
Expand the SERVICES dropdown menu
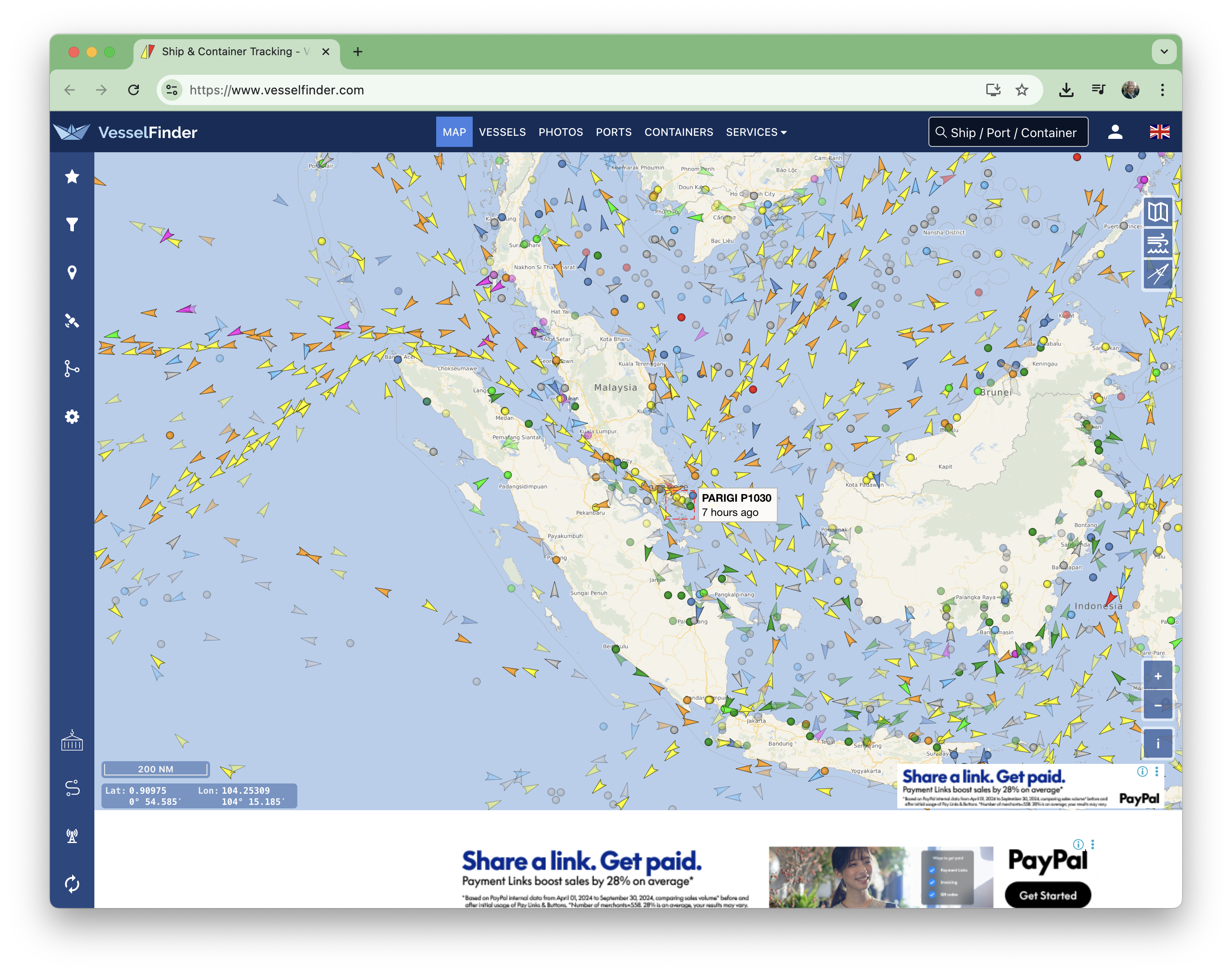tap(756, 132)
